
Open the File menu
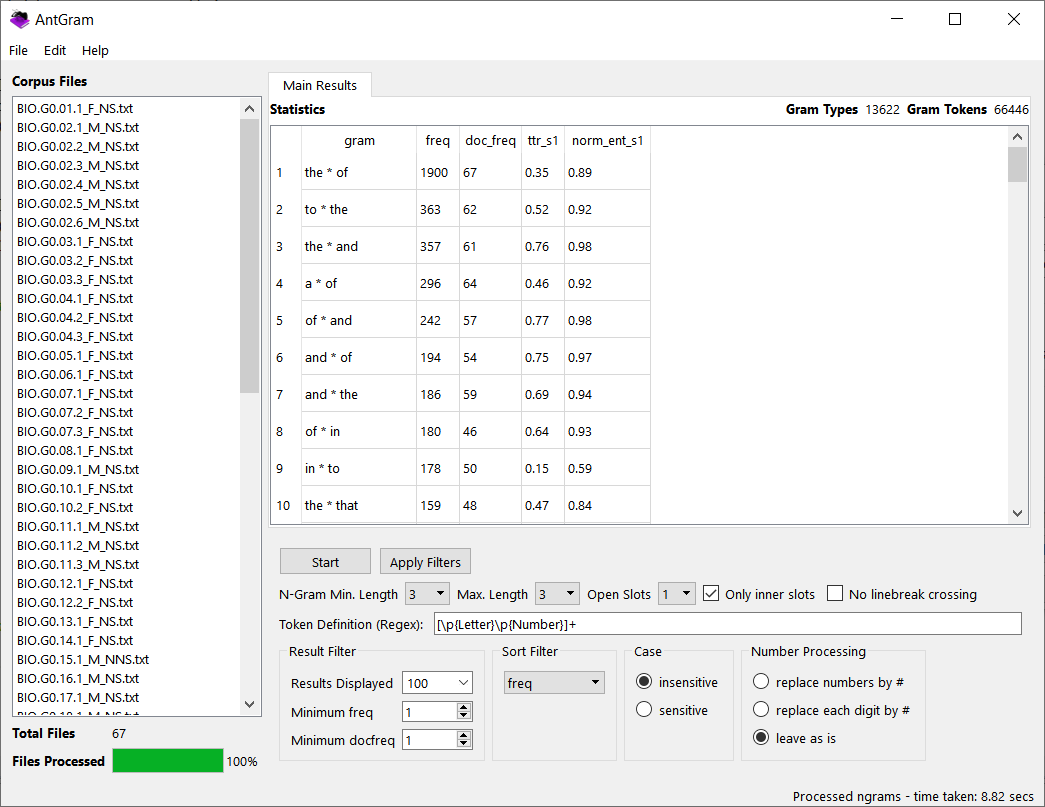coord(18,50)
